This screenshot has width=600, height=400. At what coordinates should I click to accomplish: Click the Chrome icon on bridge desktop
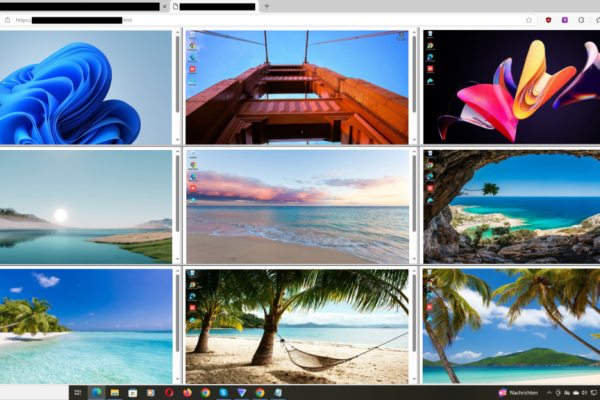tap(192, 46)
